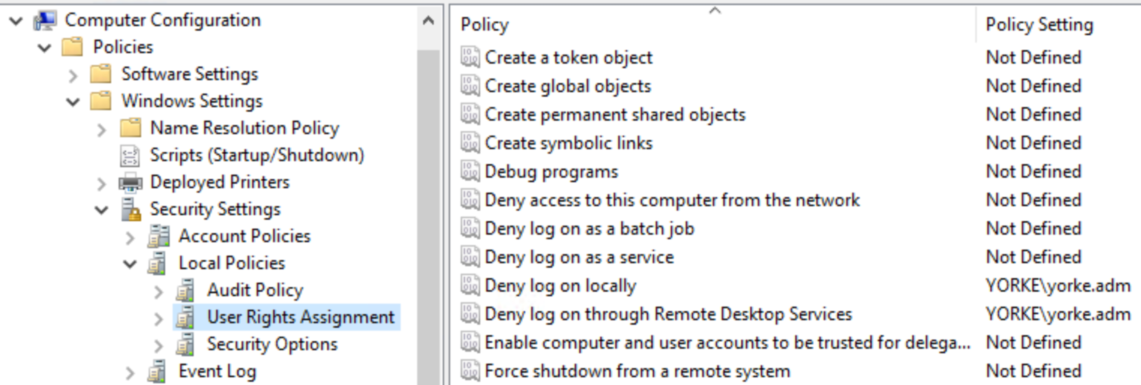1141x385 pixels.
Task: Select the Audit Policy tree item
Action: (x=255, y=290)
